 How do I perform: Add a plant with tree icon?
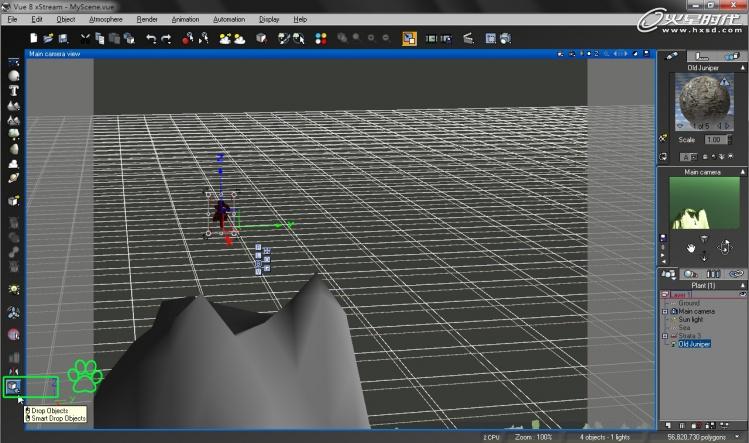(x=14, y=134)
